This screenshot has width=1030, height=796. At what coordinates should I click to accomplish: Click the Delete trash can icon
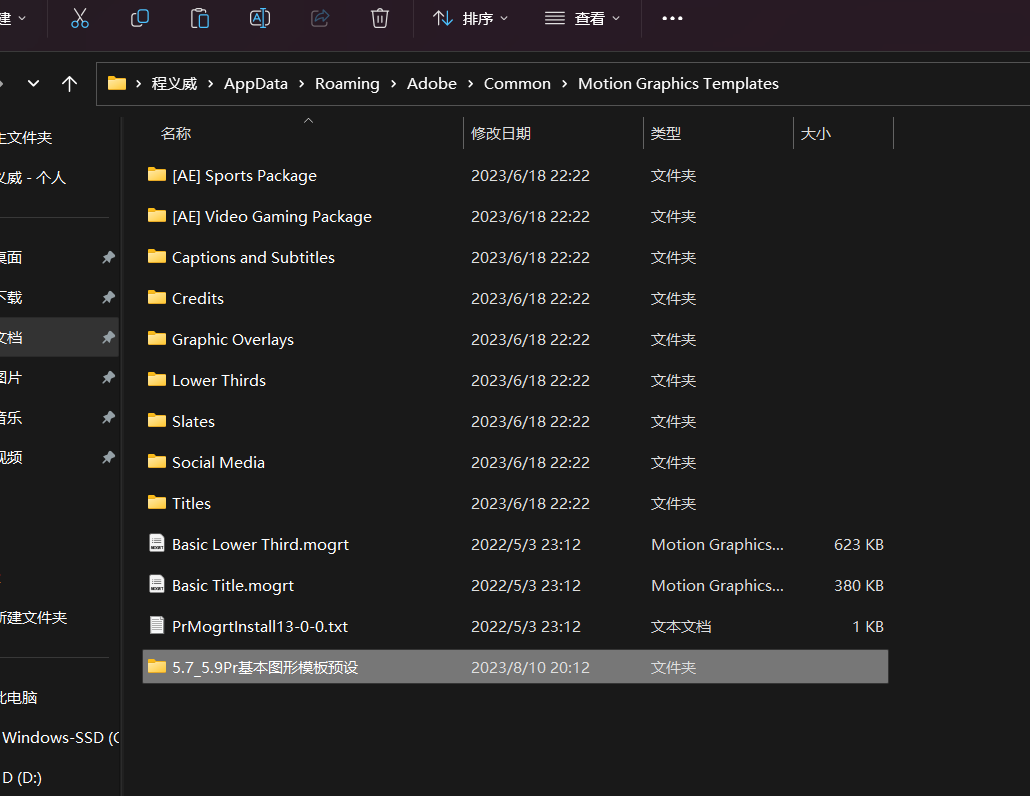[380, 18]
